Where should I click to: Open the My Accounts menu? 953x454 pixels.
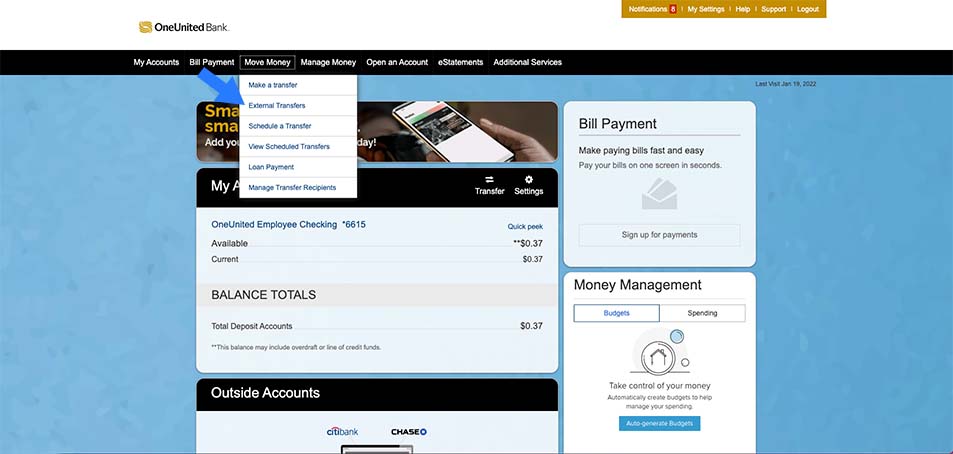156,62
